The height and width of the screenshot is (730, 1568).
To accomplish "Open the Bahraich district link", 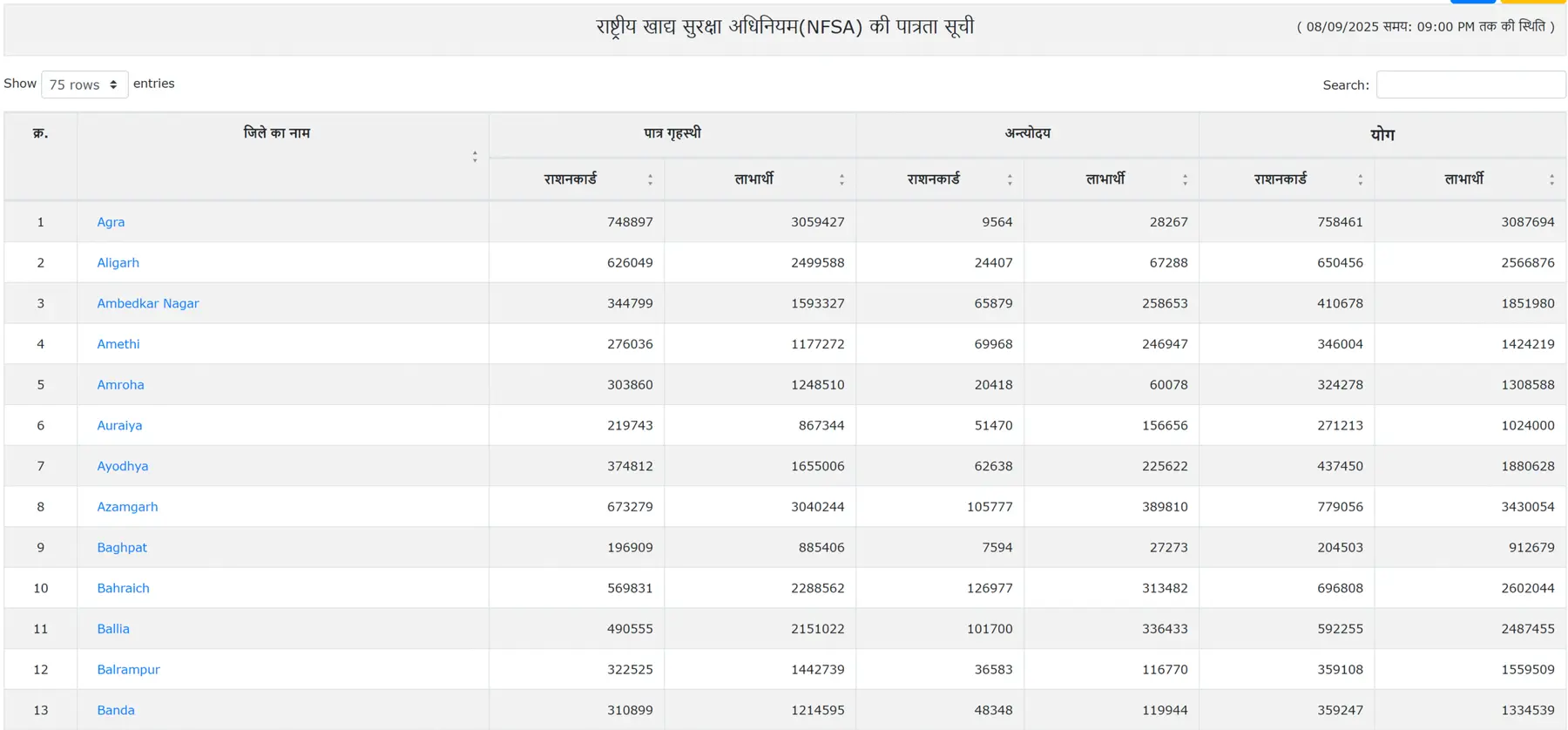I will coord(123,588).
